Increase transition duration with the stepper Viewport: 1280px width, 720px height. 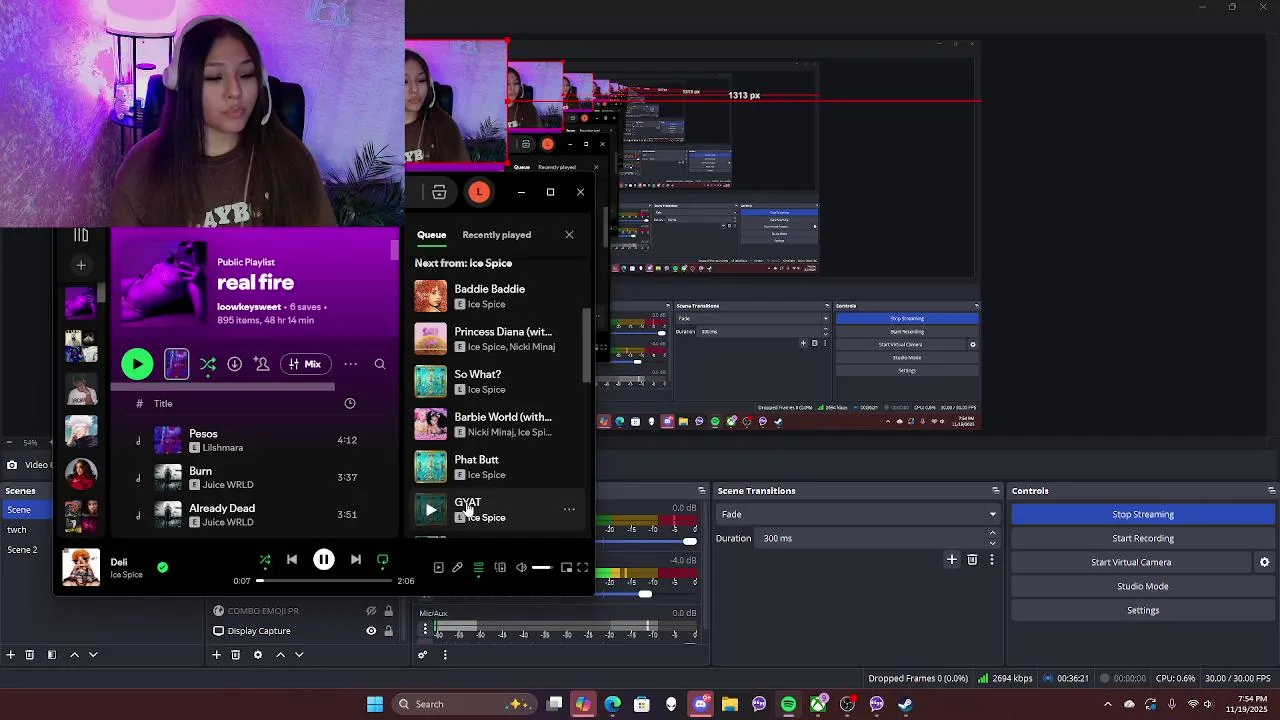pyautogui.click(x=992, y=533)
